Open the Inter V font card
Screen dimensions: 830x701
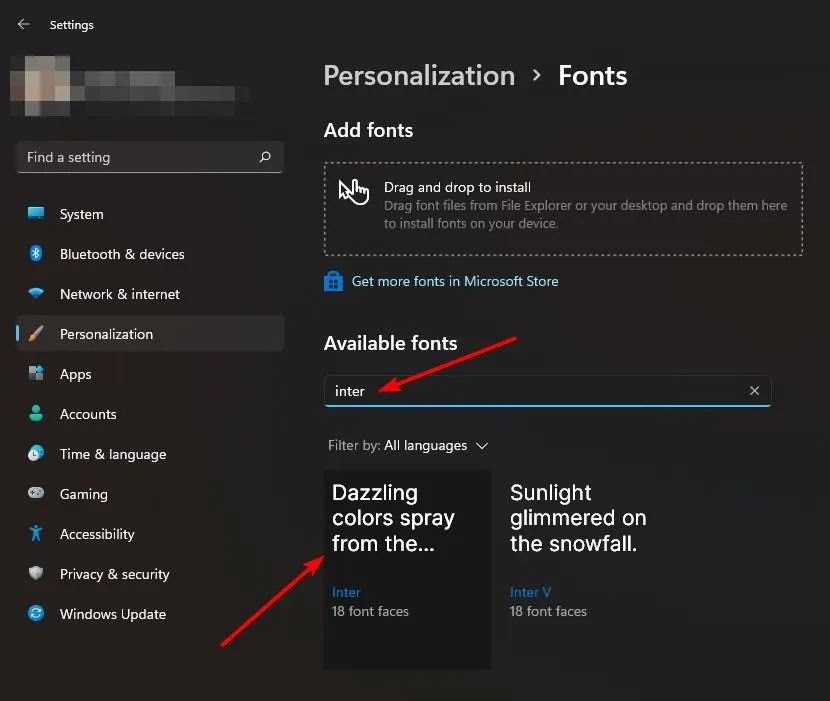tap(585, 569)
